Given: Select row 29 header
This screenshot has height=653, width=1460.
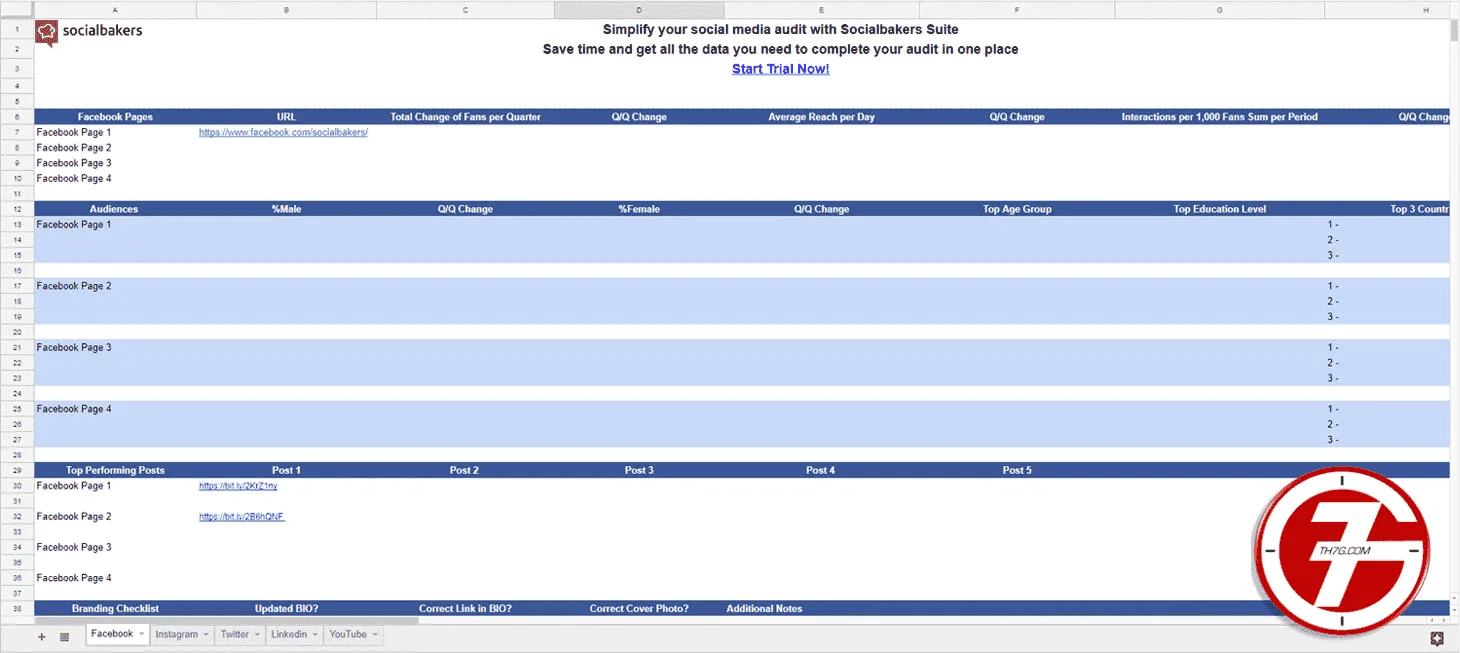Looking at the screenshot, I should (x=17, y=470).
